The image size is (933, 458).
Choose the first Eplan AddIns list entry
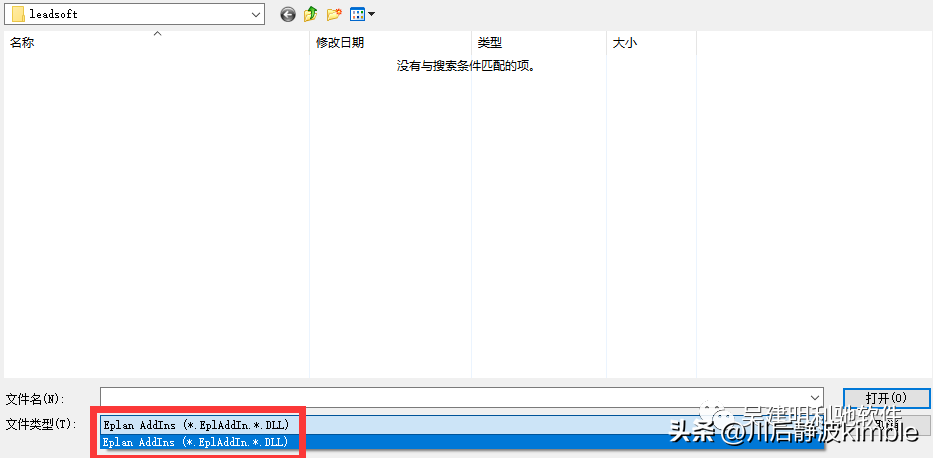(195, 425)
